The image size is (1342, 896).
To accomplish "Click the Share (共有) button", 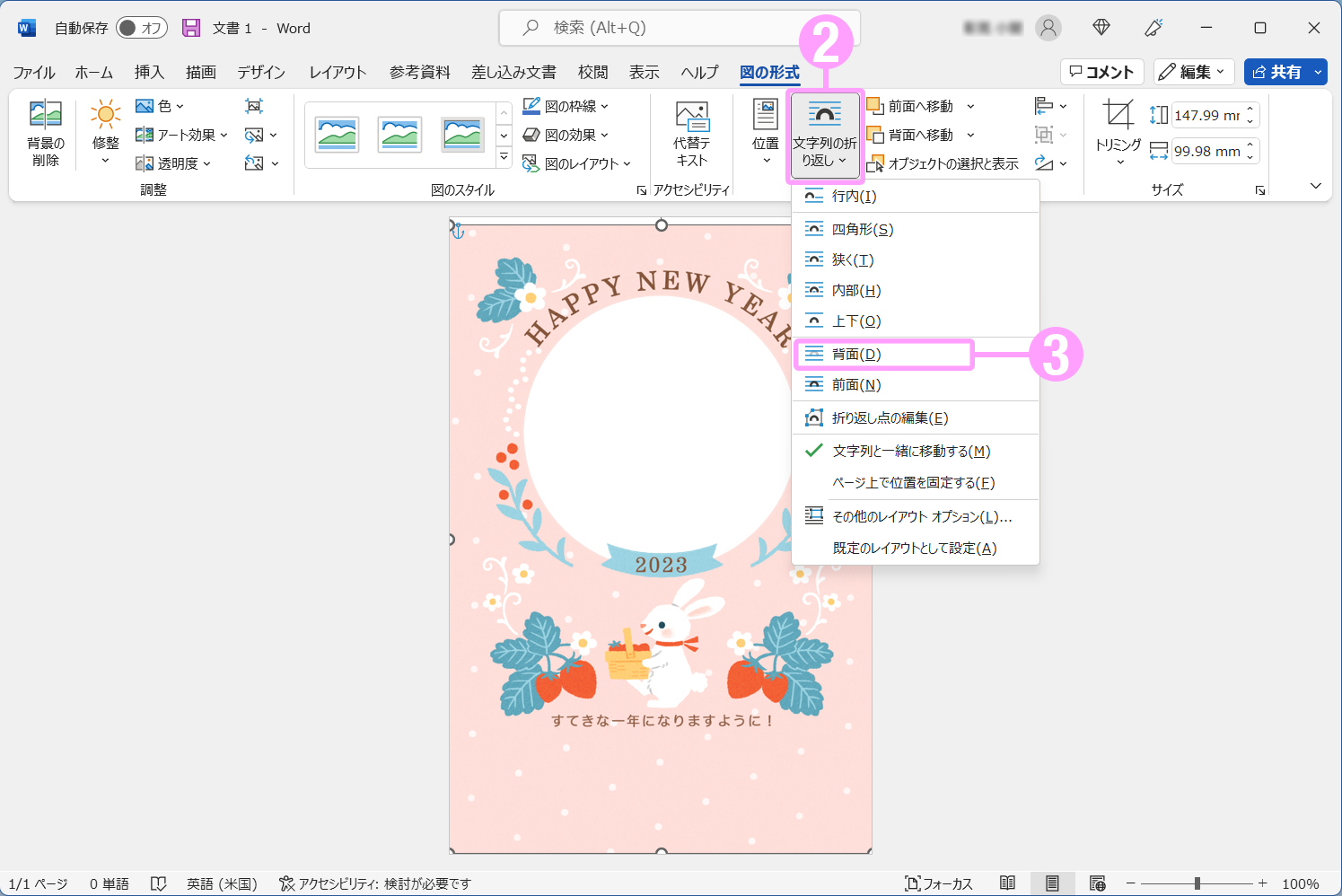I will coord(1276,72).
